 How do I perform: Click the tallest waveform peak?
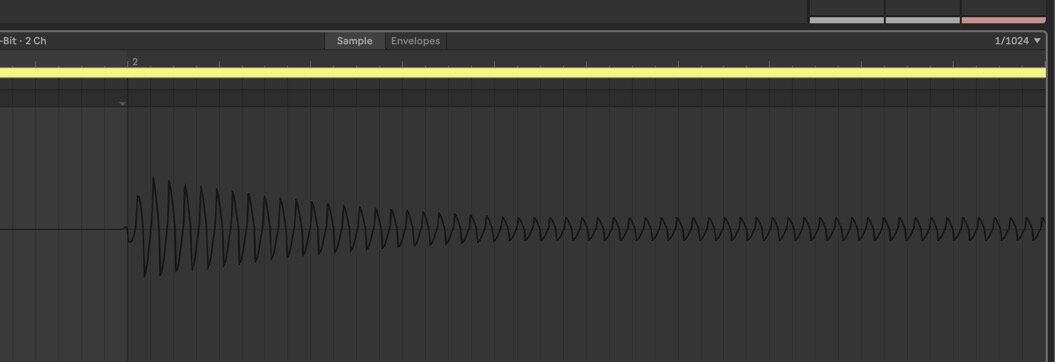click(x=153, y=180)
